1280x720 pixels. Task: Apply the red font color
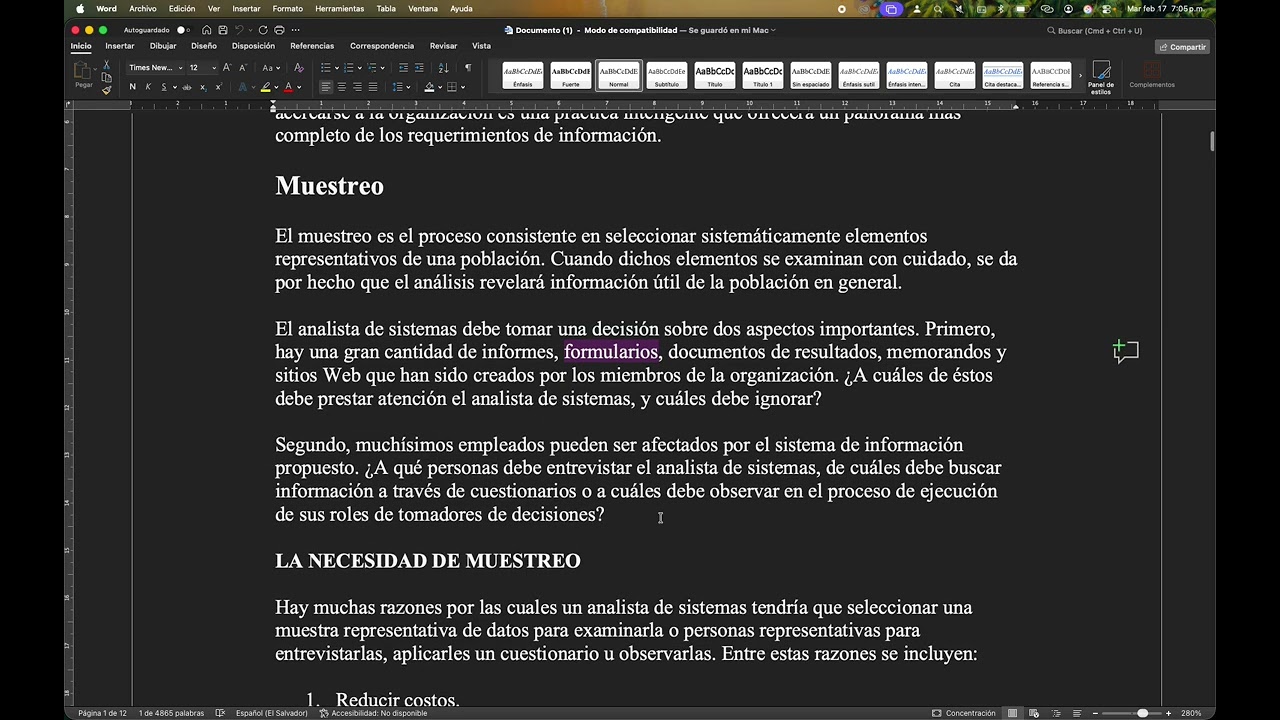(x=288, y=87)
